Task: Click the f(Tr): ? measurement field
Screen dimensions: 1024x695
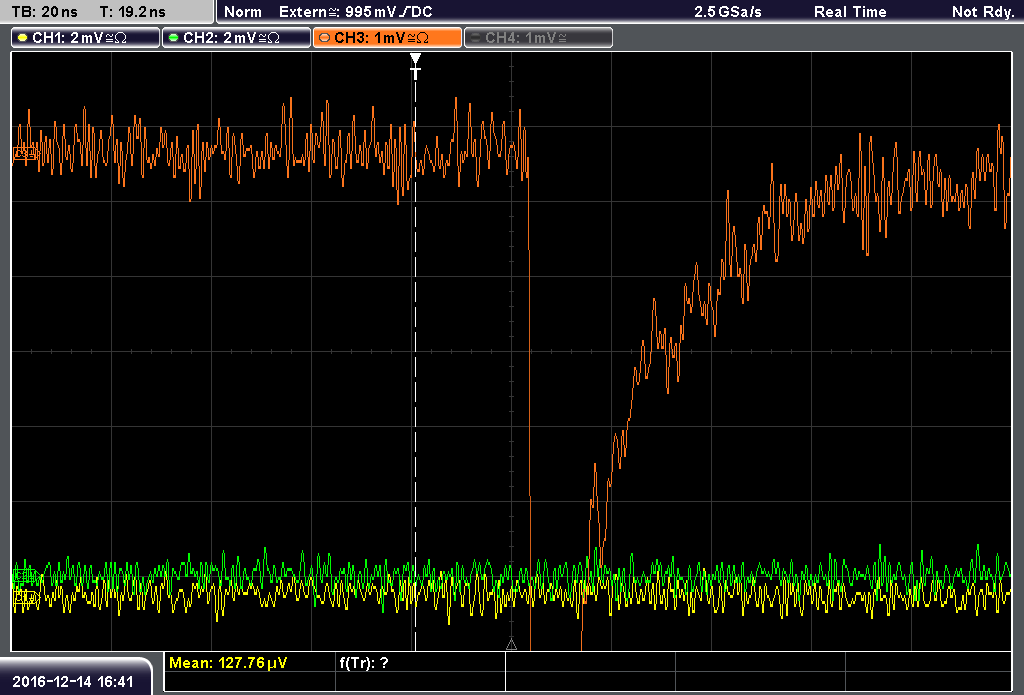Action: 364,663
